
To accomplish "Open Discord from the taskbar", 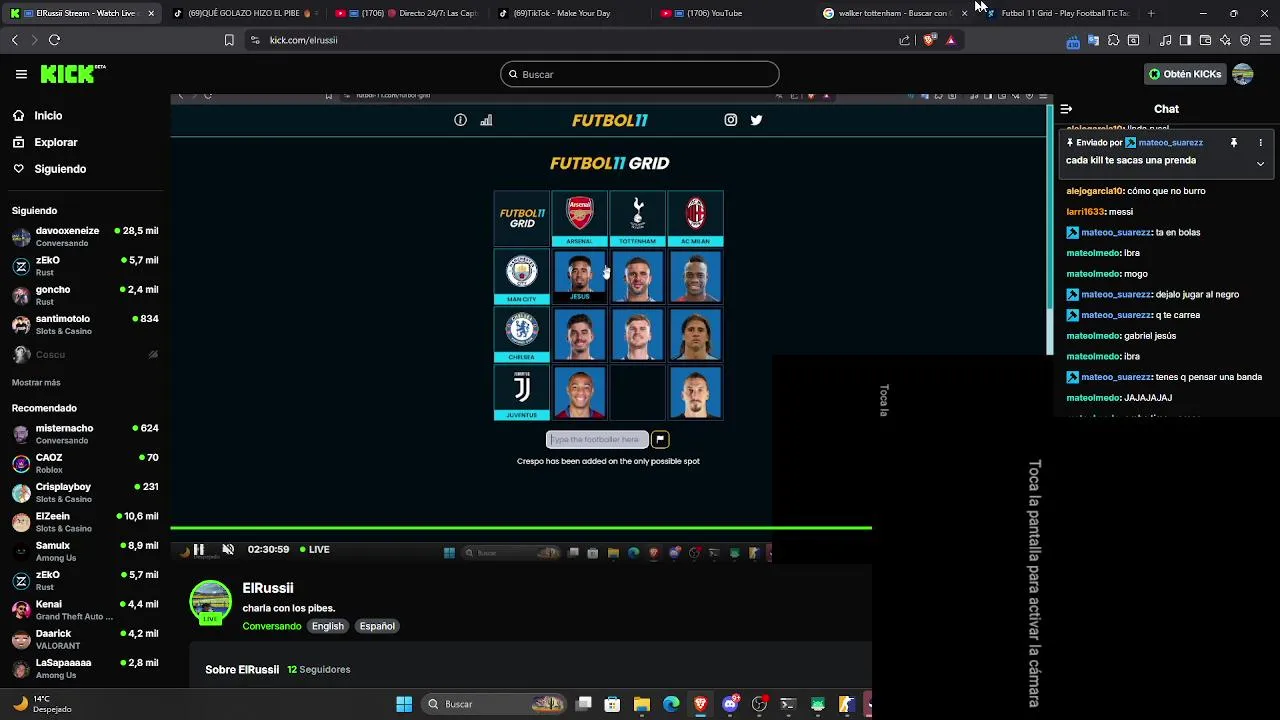I will 730,704.
